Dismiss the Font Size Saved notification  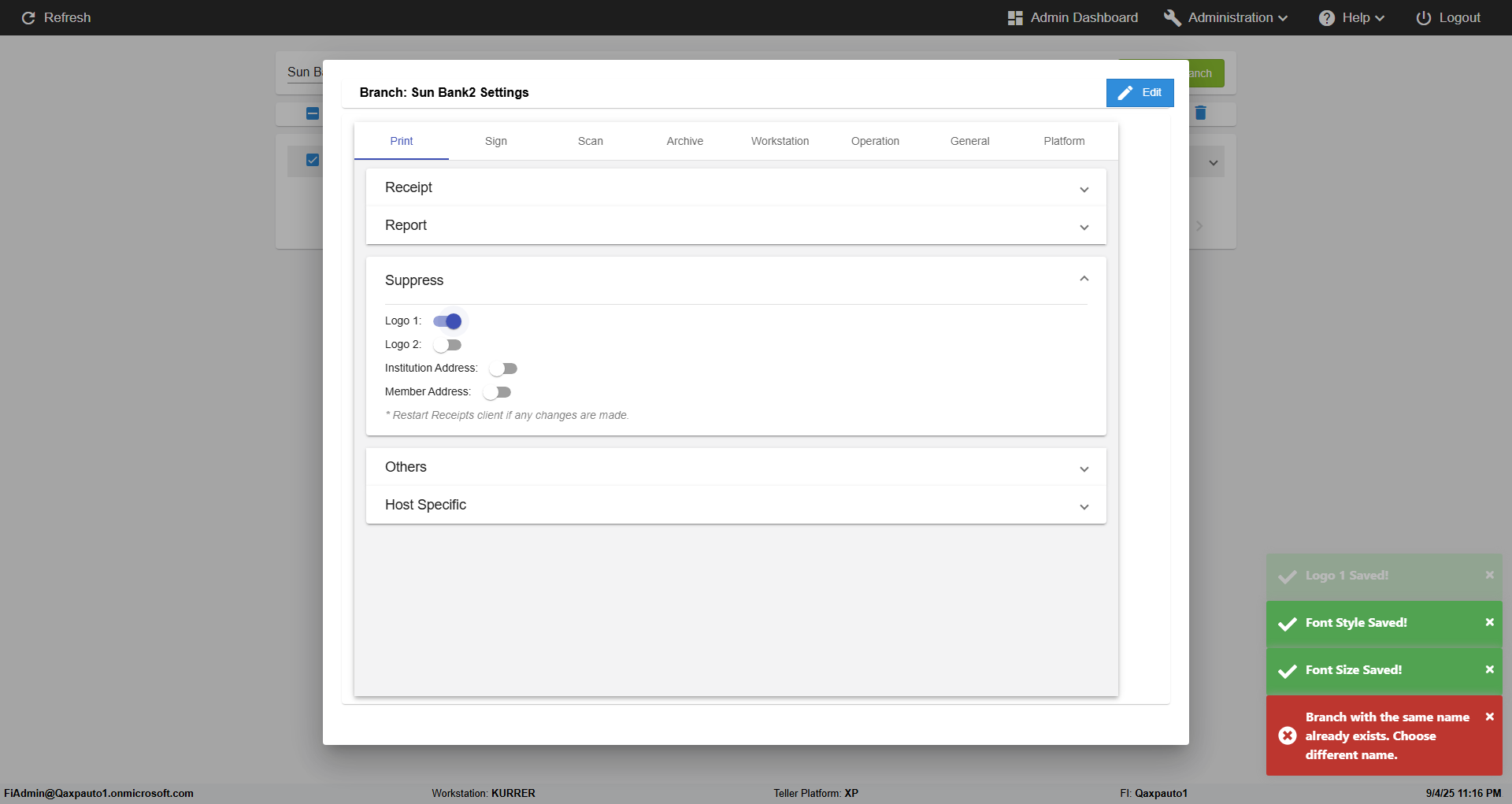[x=1489, y=669]
